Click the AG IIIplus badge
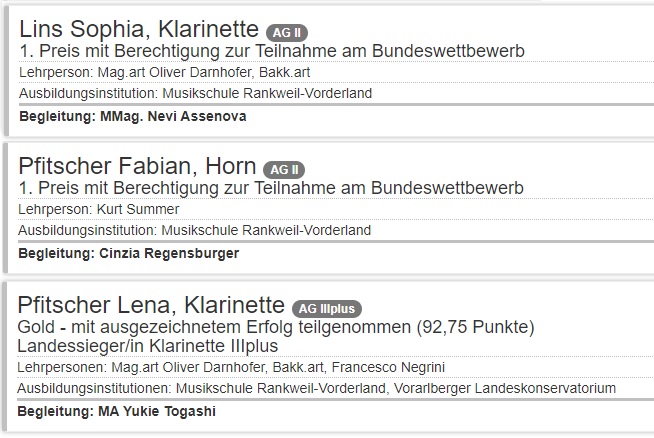This screenshot has height=438, width=654. 327,308
